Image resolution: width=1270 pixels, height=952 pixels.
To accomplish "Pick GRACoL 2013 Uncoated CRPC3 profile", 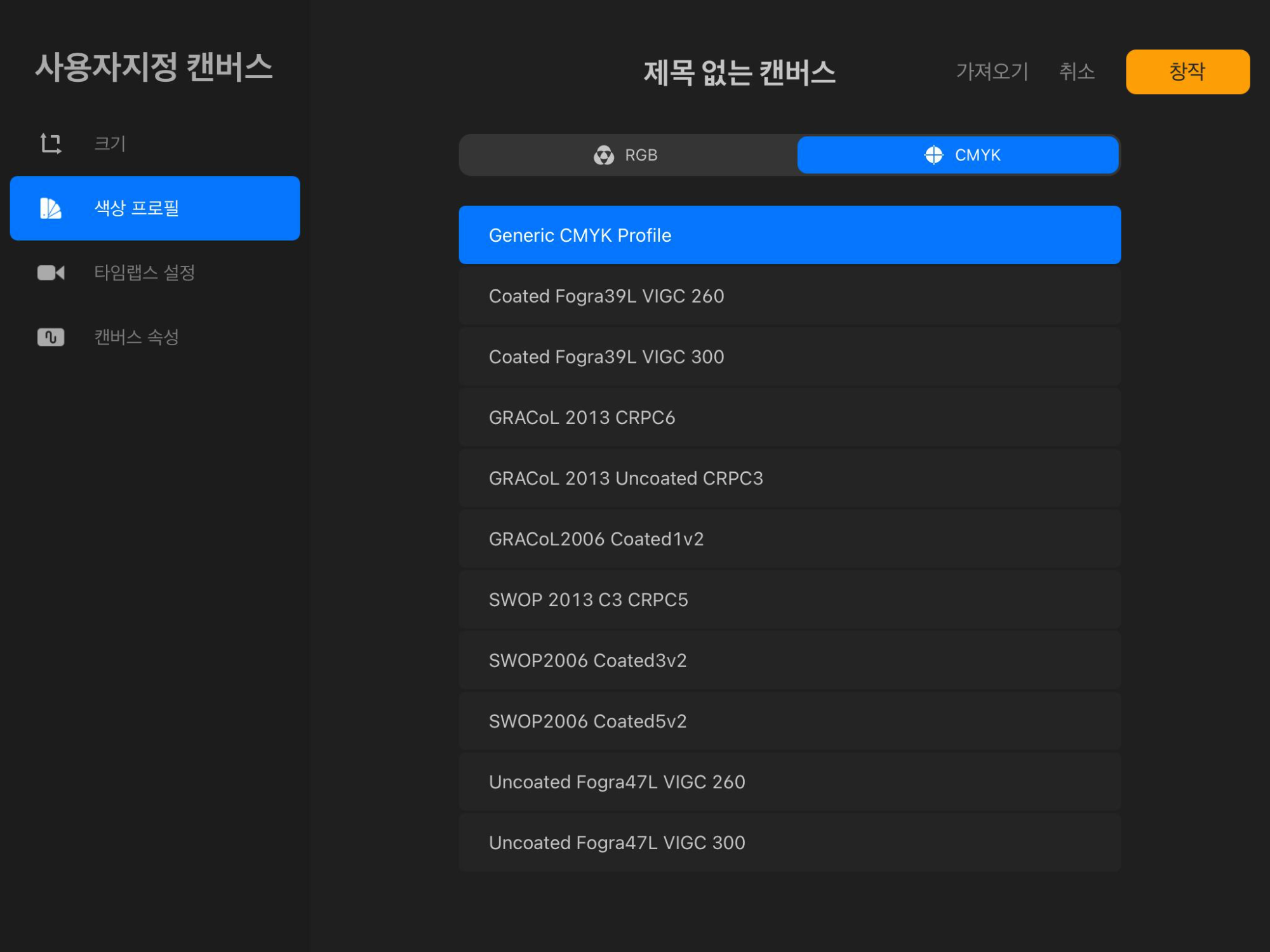I will 789,478.
